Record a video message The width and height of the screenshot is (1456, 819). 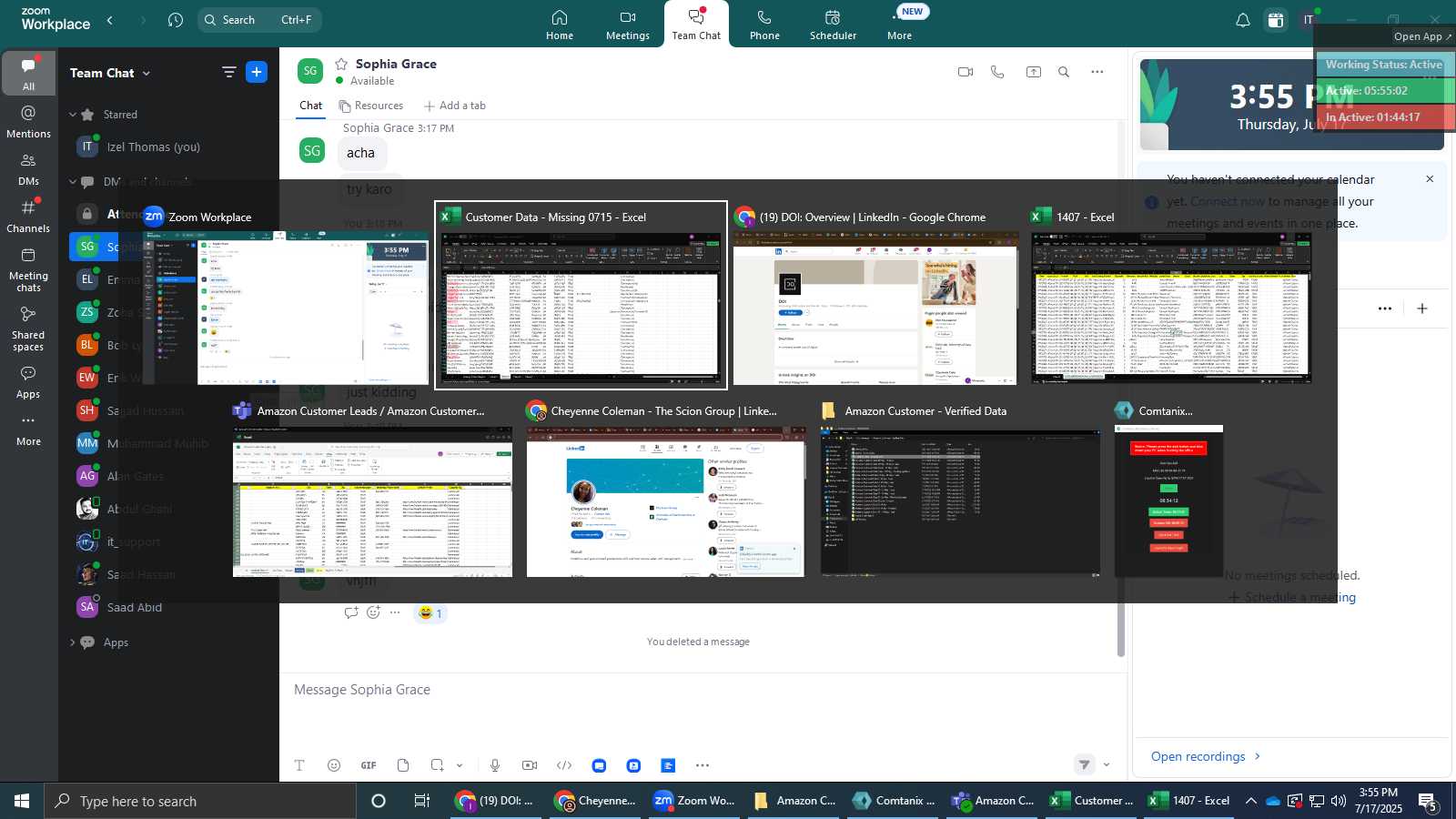[x=530, y=765]
